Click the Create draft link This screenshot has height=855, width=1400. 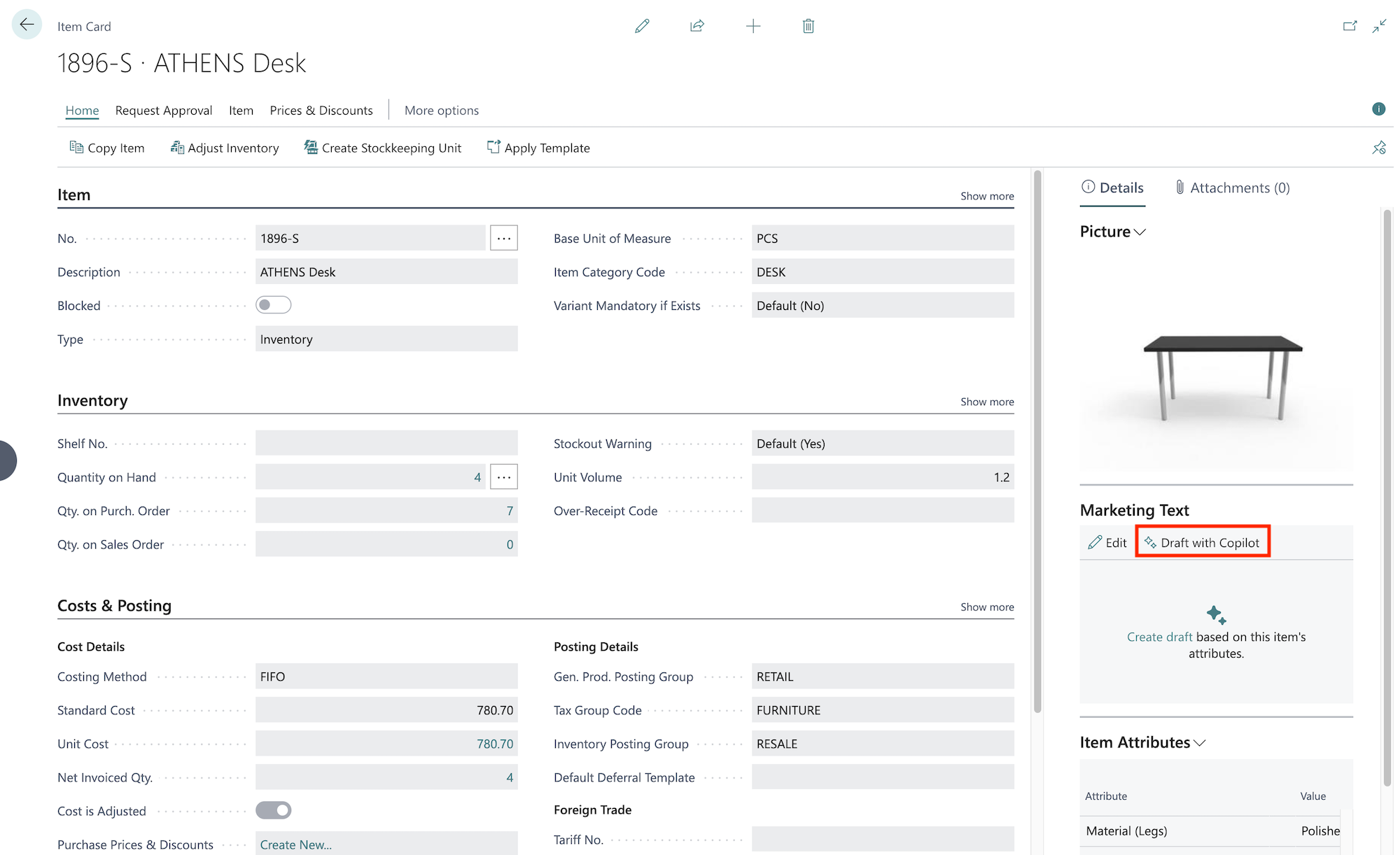1159,637
